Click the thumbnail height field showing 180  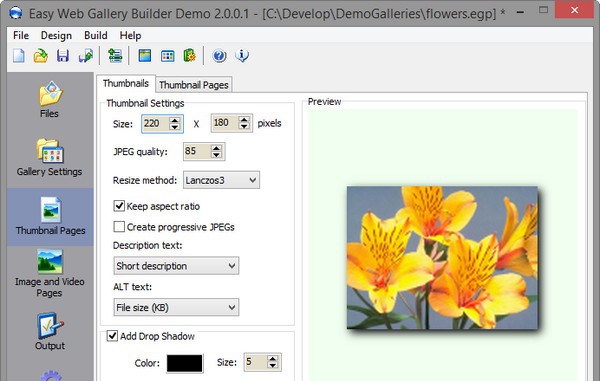click(225, 123)
